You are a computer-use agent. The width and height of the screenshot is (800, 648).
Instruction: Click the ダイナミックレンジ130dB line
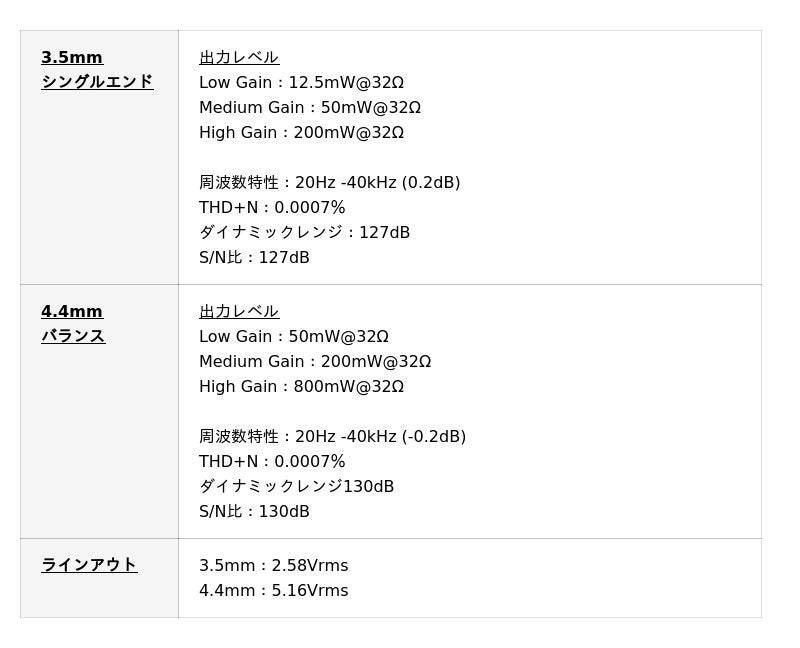(x=296, y=487)
